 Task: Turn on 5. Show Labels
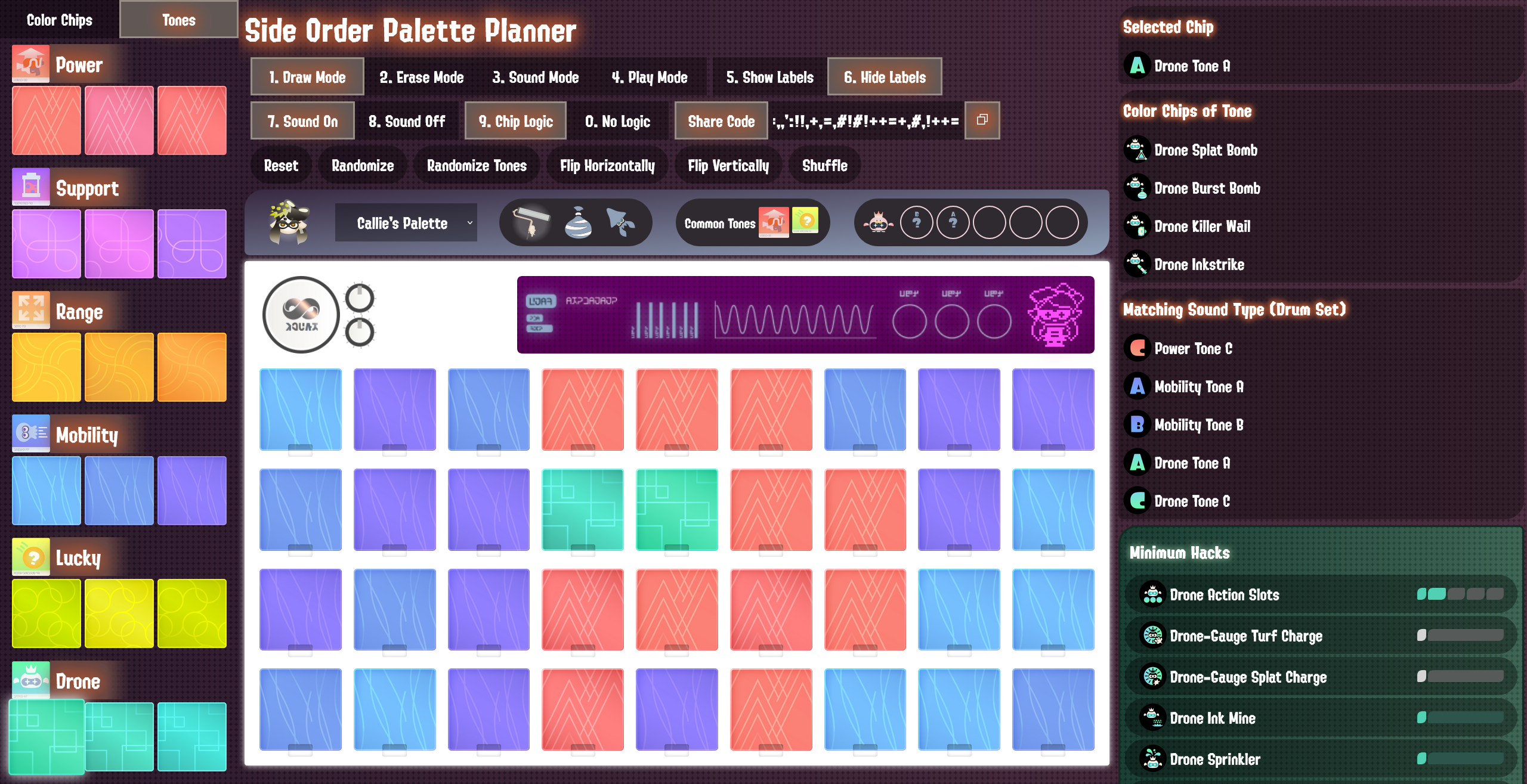coord(770,77)
